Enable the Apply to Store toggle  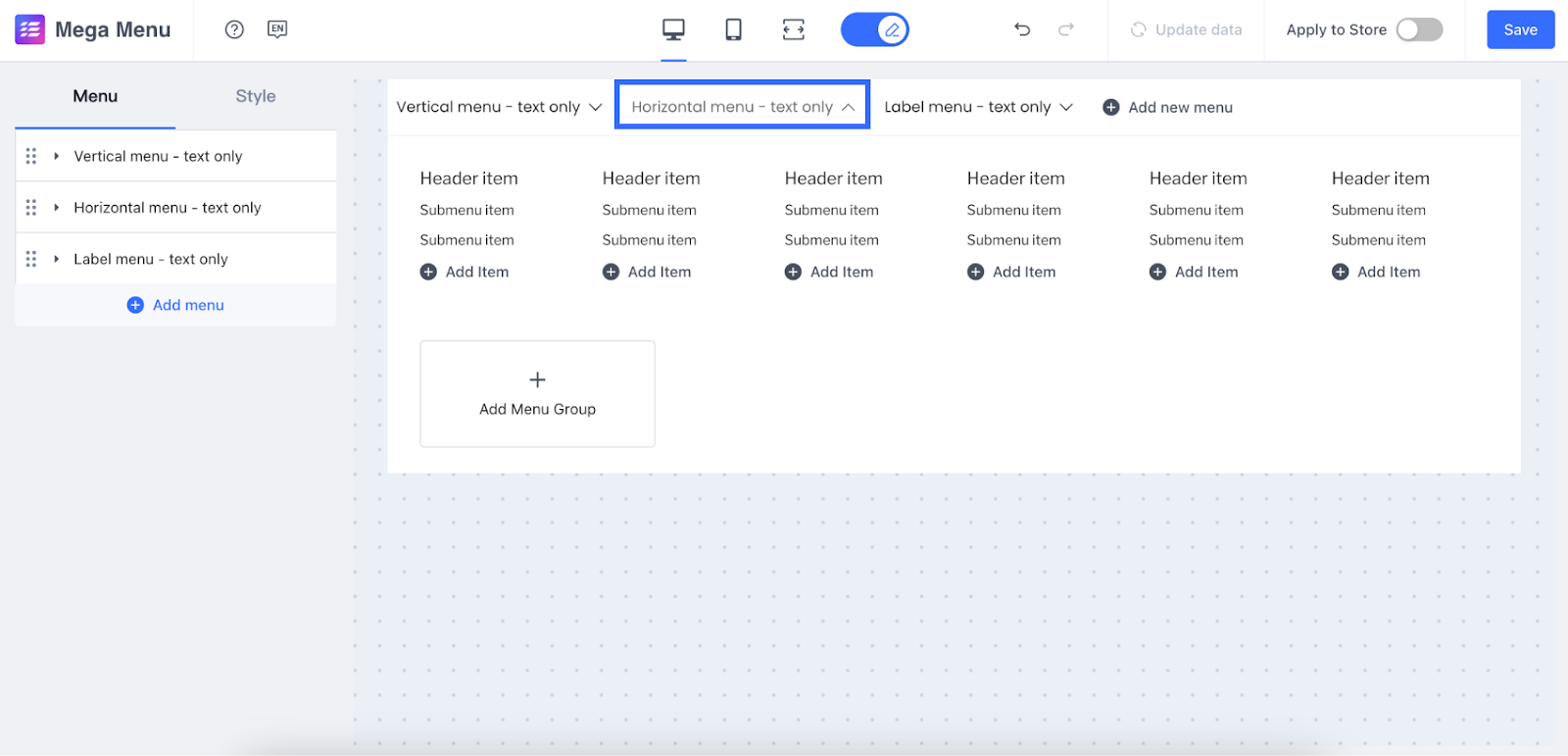coord(1419,29)
